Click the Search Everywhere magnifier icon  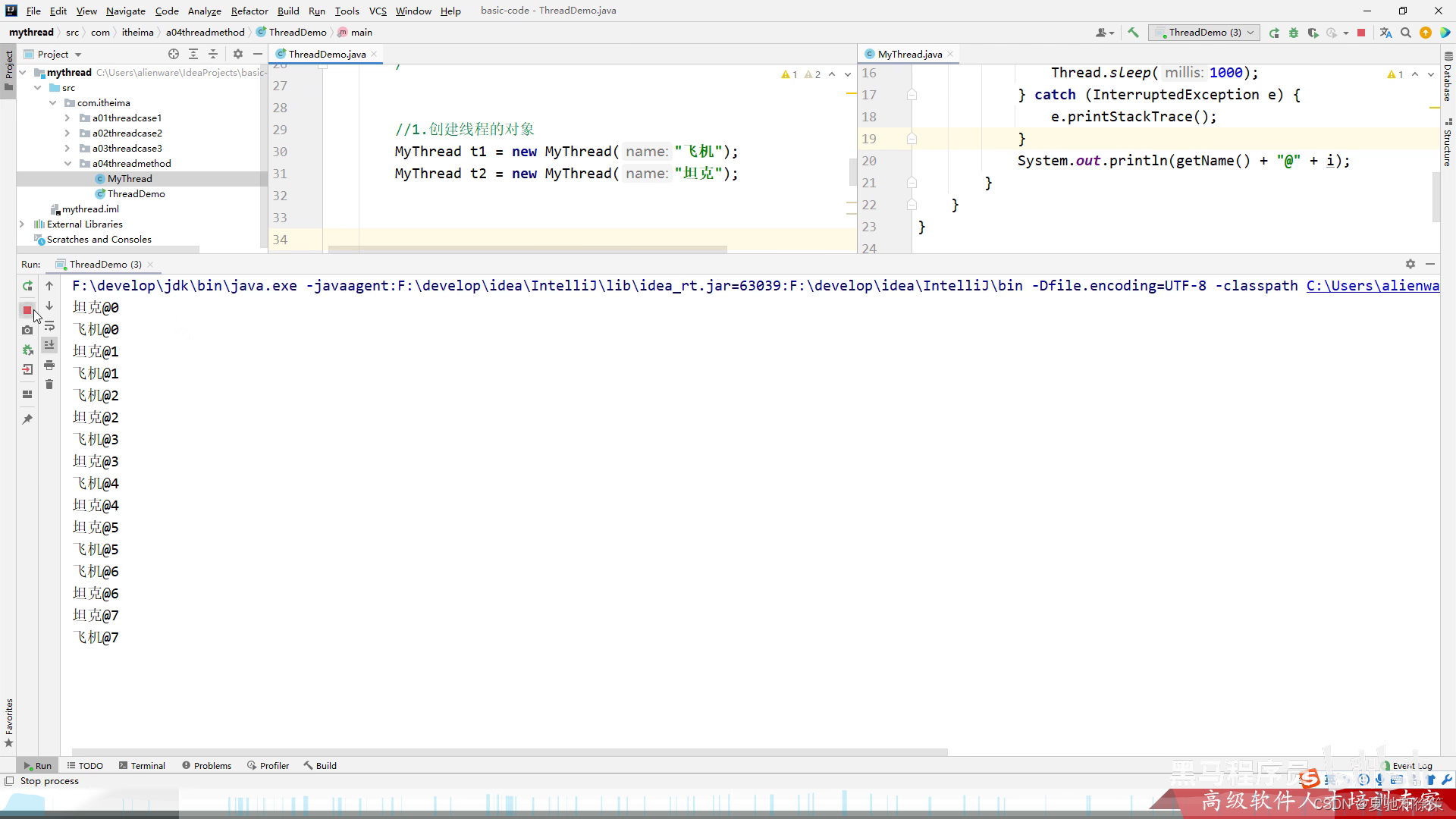[x=1406, y=33]
